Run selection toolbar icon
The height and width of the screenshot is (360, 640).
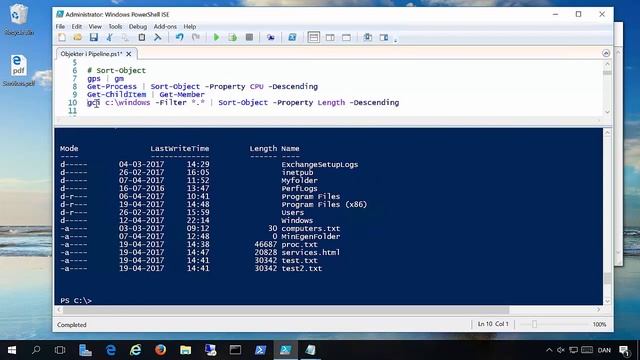[233, 38]
